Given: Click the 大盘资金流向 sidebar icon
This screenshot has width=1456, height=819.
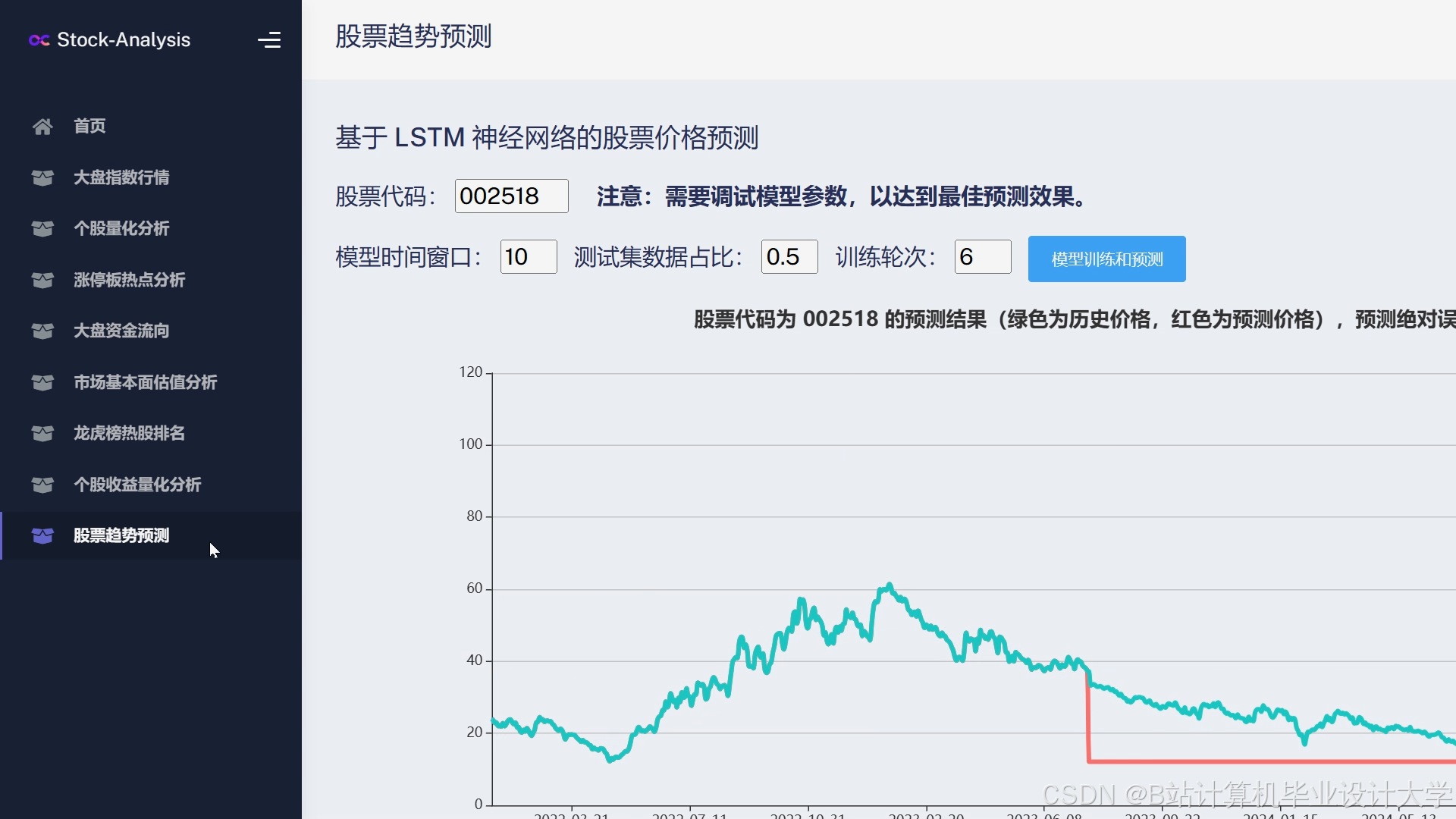Looking at the screenshot, I should (x=42, y=331).
